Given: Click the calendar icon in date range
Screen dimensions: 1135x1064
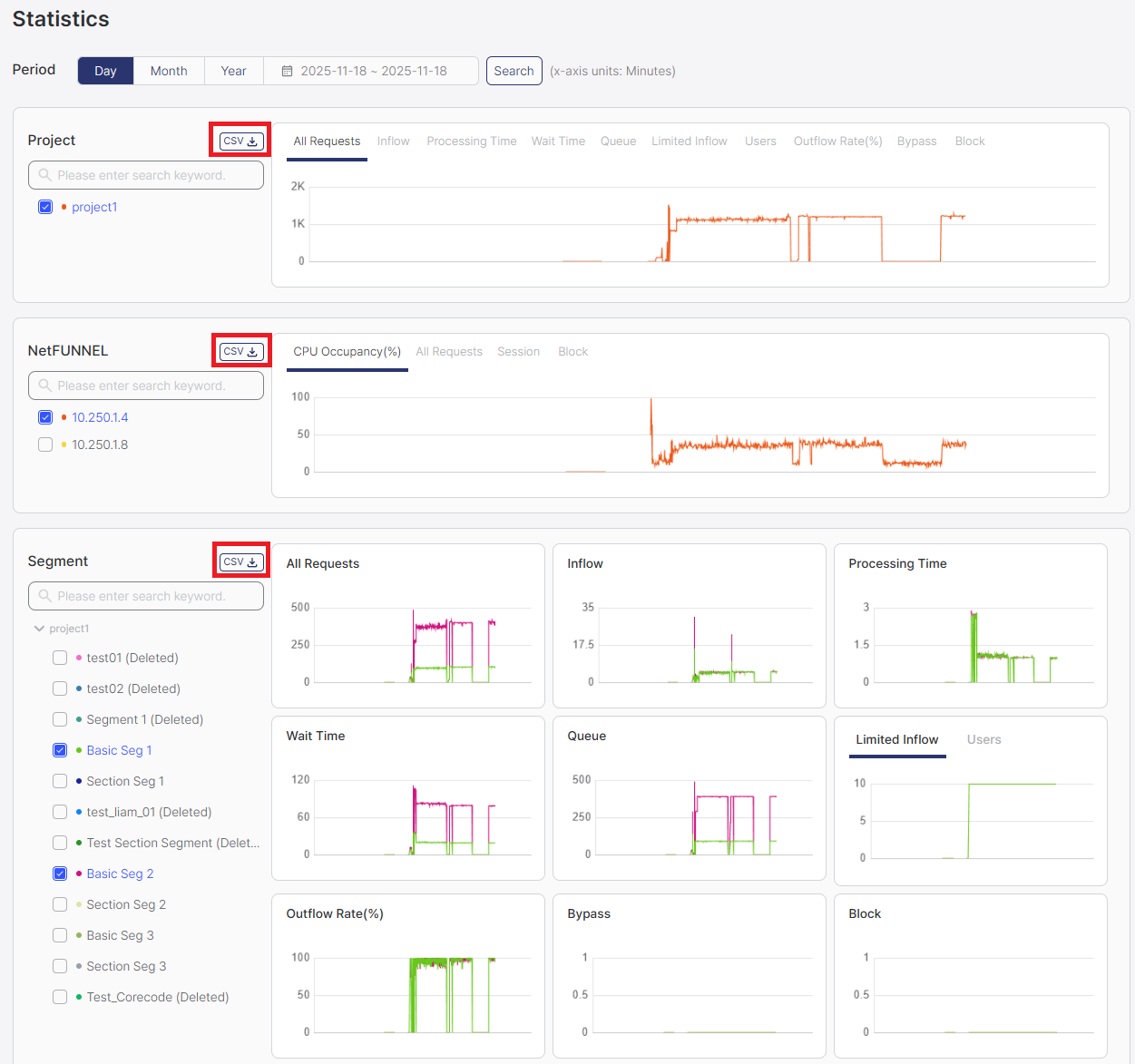Looking at the screenshot, I should point(287,71).
